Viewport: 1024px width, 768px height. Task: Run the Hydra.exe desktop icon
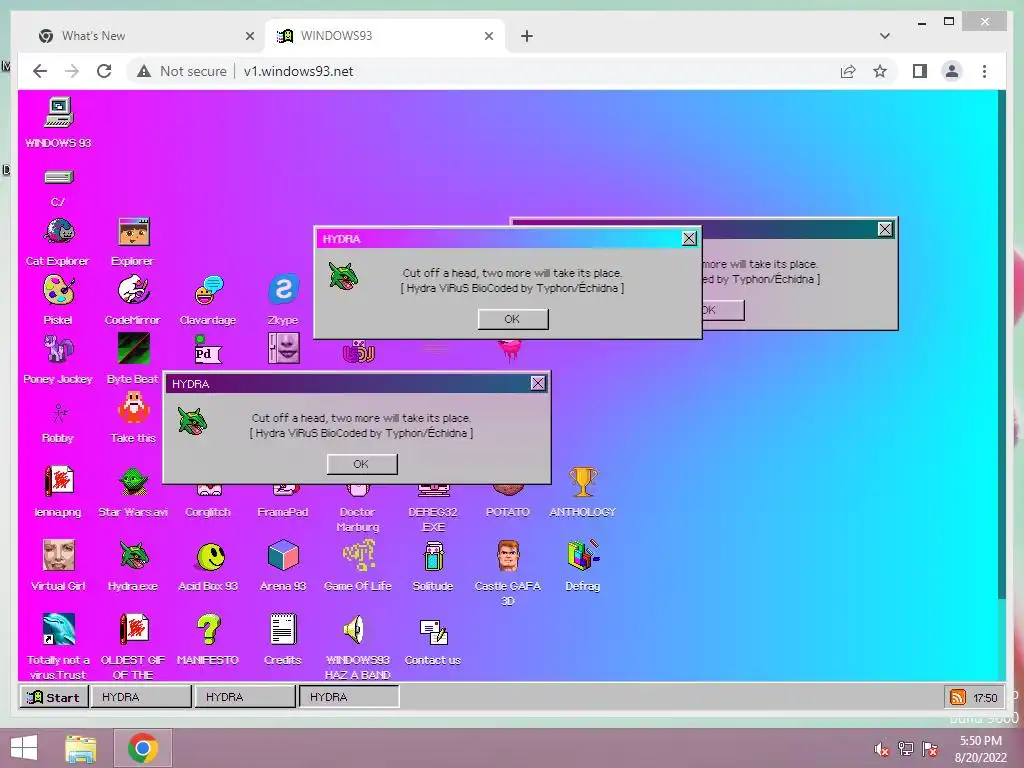pyautogui.click(x=133, y=556)
